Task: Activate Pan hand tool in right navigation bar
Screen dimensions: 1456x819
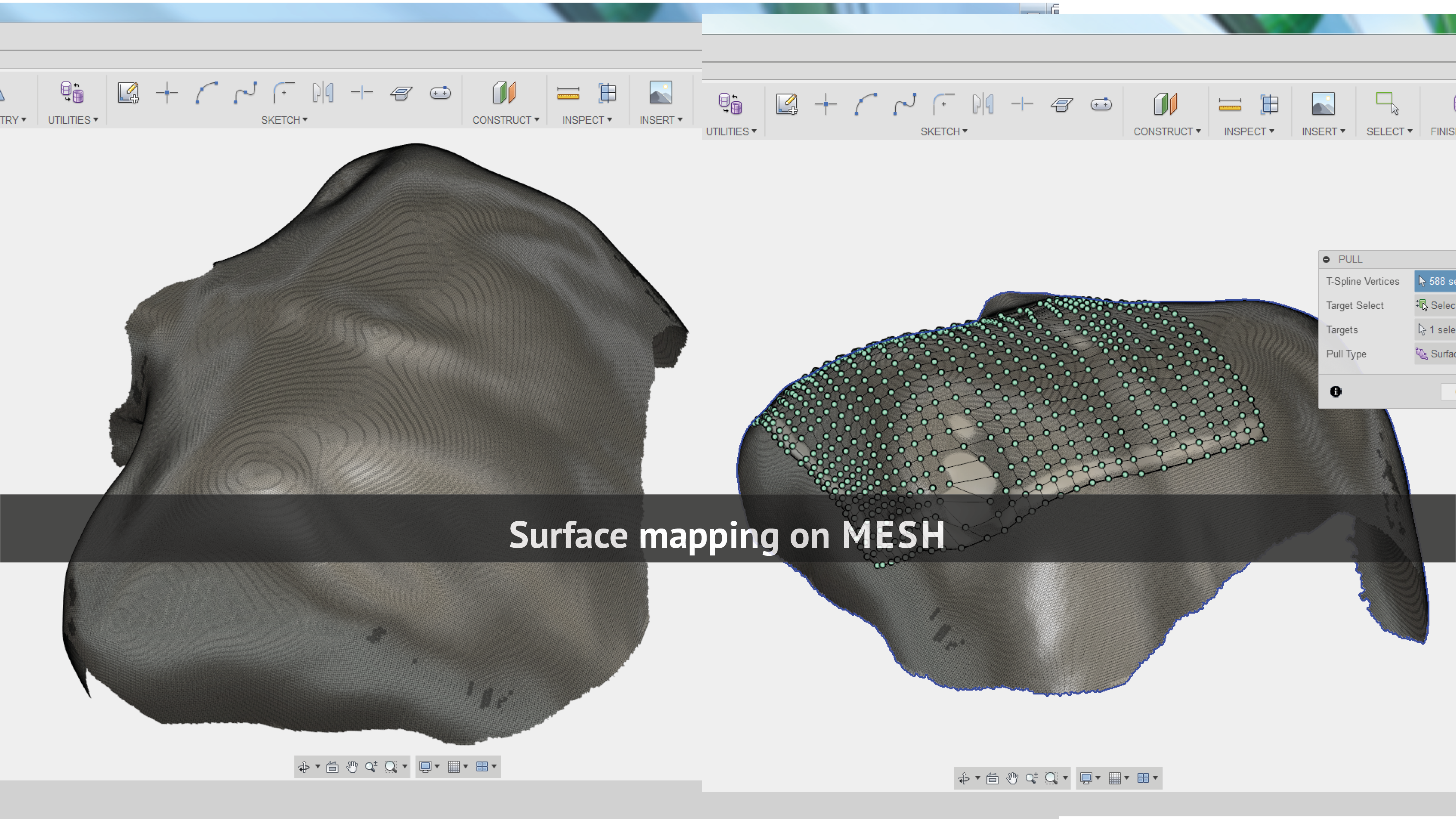Action: (1012, 778)
